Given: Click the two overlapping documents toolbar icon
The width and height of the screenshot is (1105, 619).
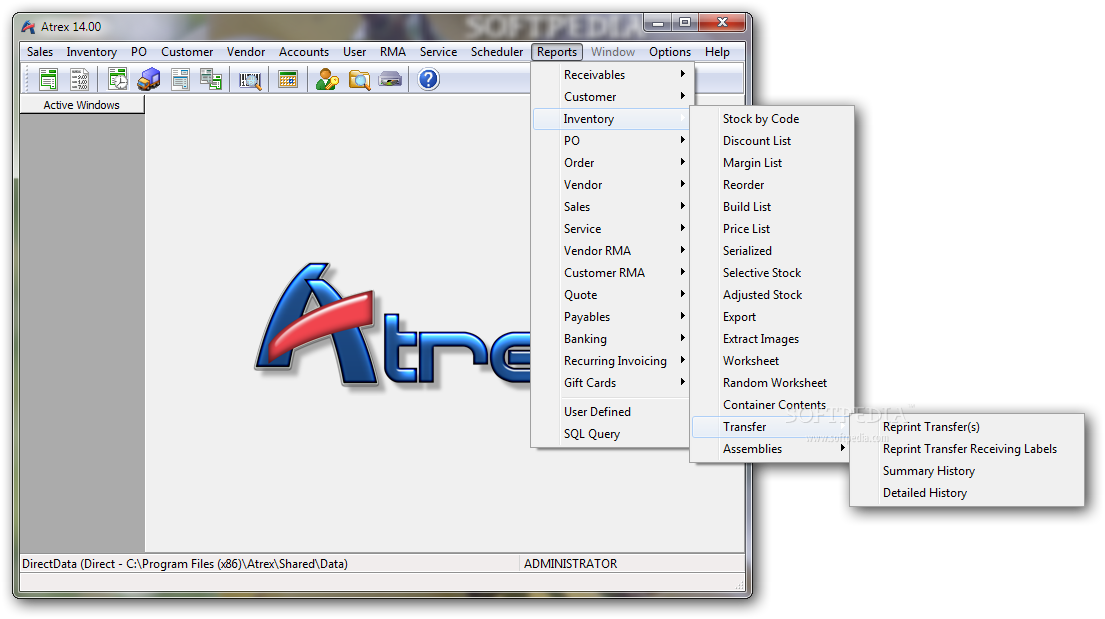Looking at the screenshot, I should click(x=211, y=79).
